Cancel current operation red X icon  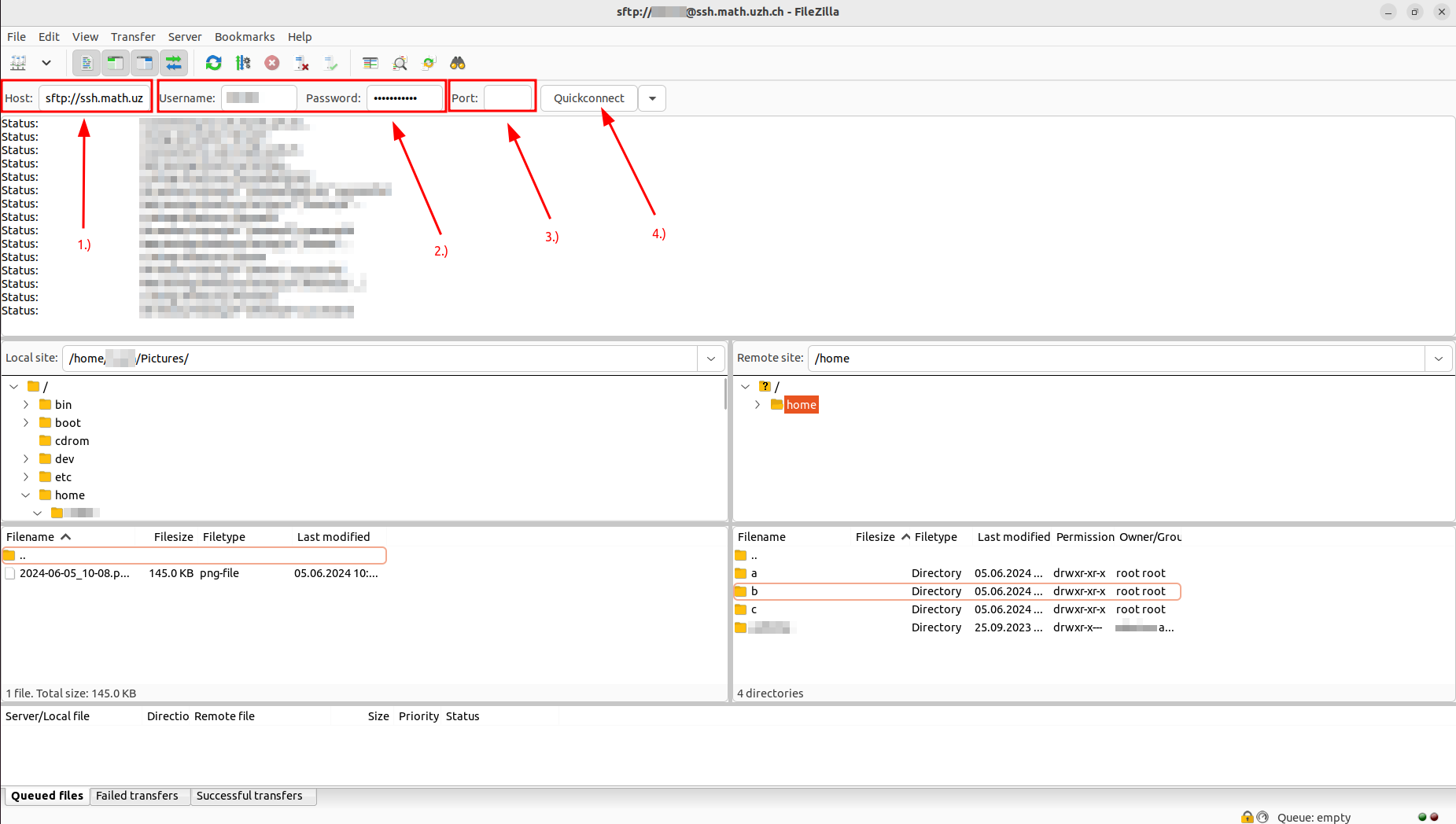pyautogui.click(x=272, y=63)
